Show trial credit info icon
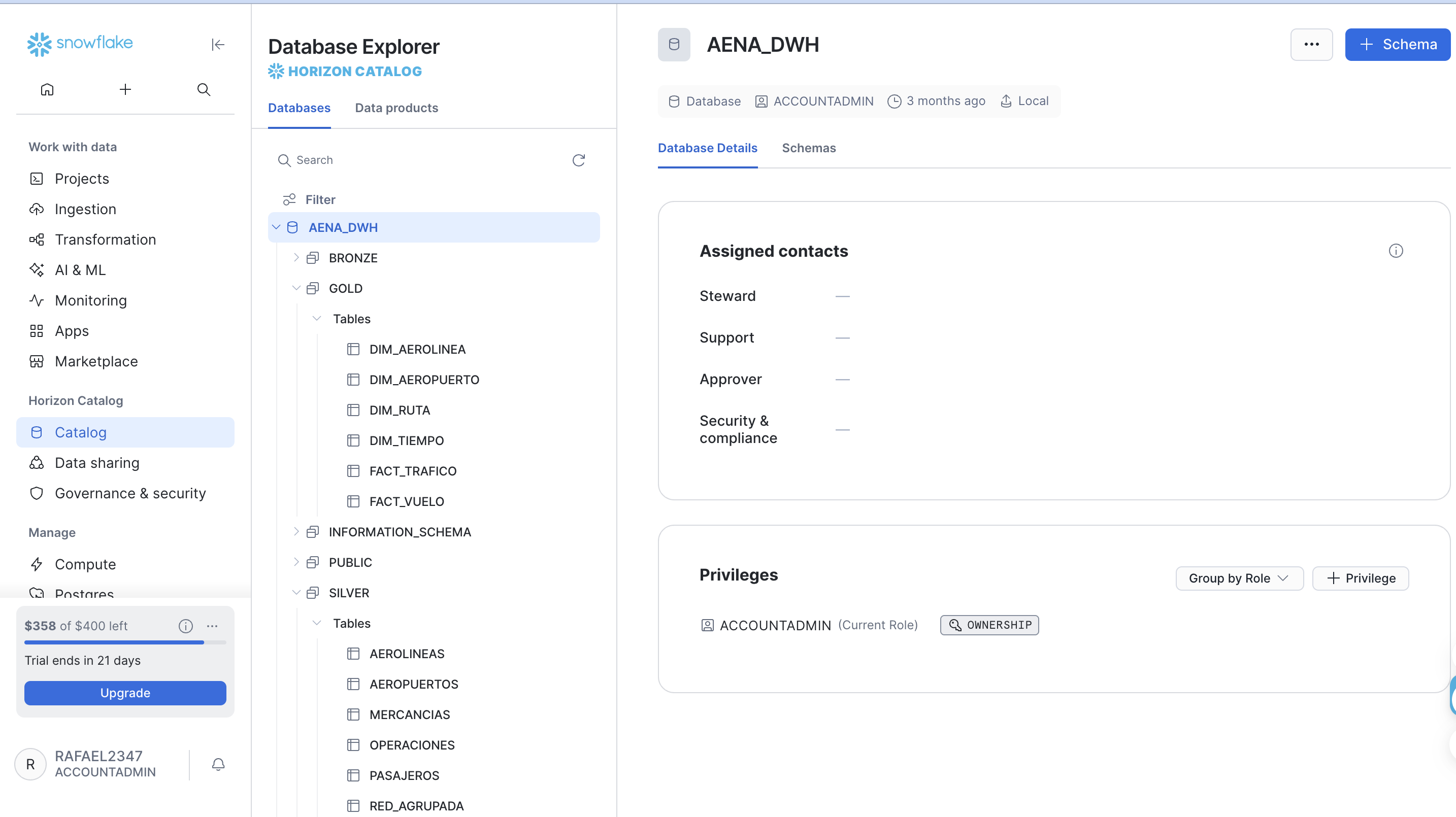The image size is (1456, 817). pyautogui.click(x=186, y=626)
